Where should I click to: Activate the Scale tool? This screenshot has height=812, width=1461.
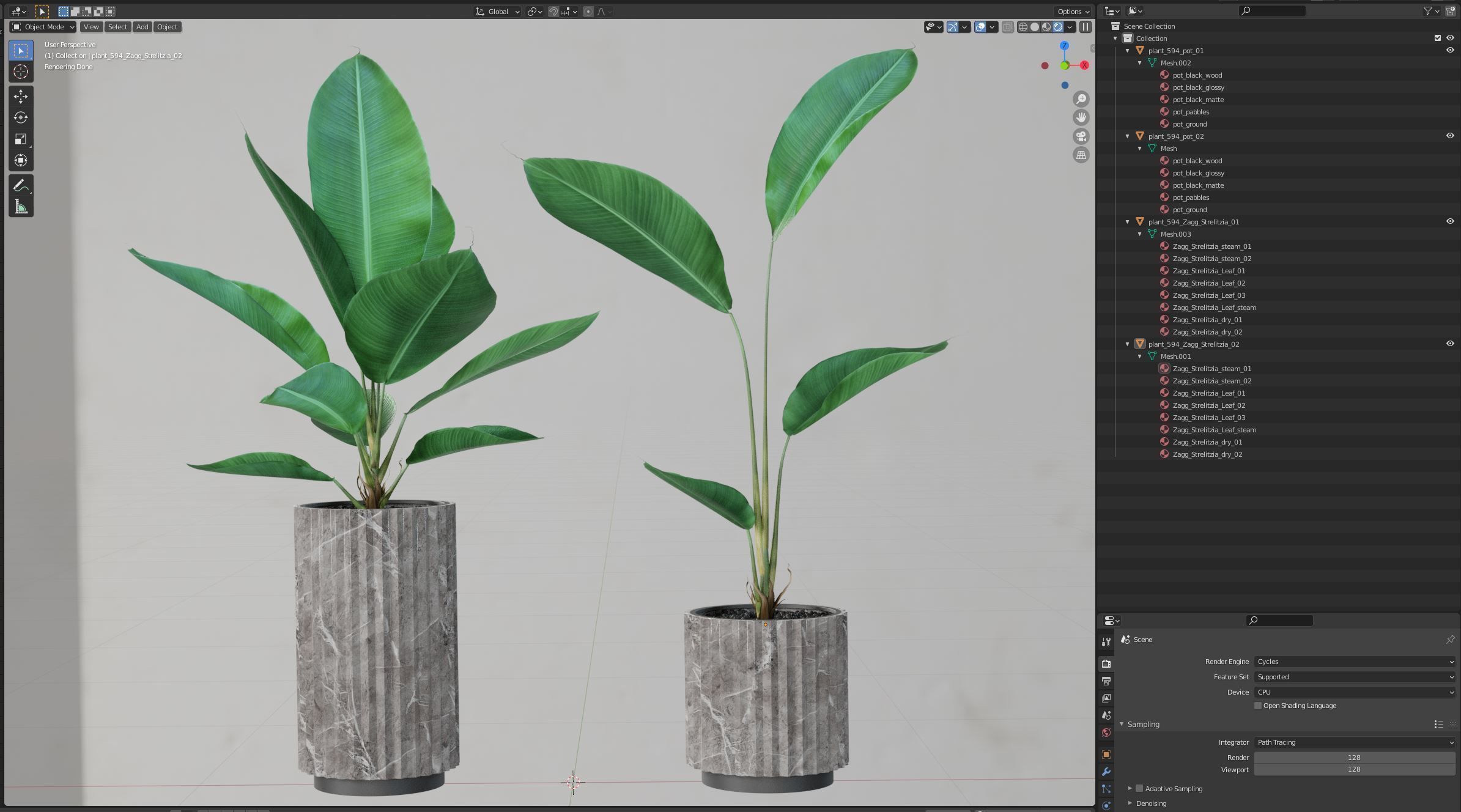(21, 139)
